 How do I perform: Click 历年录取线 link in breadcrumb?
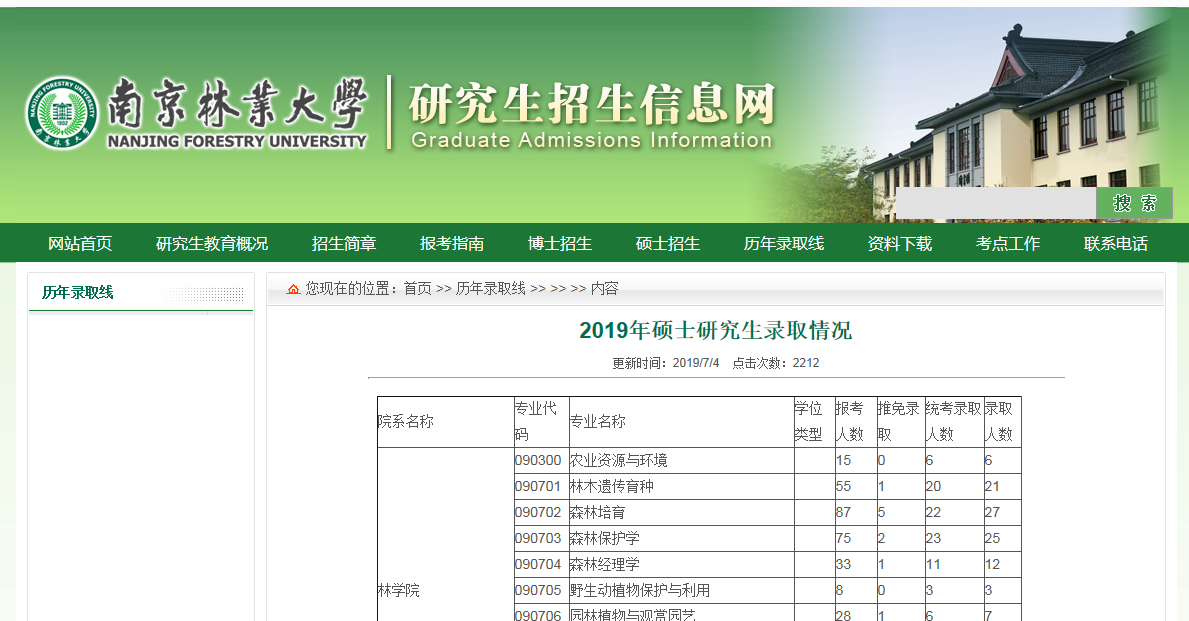coord(490,289)
